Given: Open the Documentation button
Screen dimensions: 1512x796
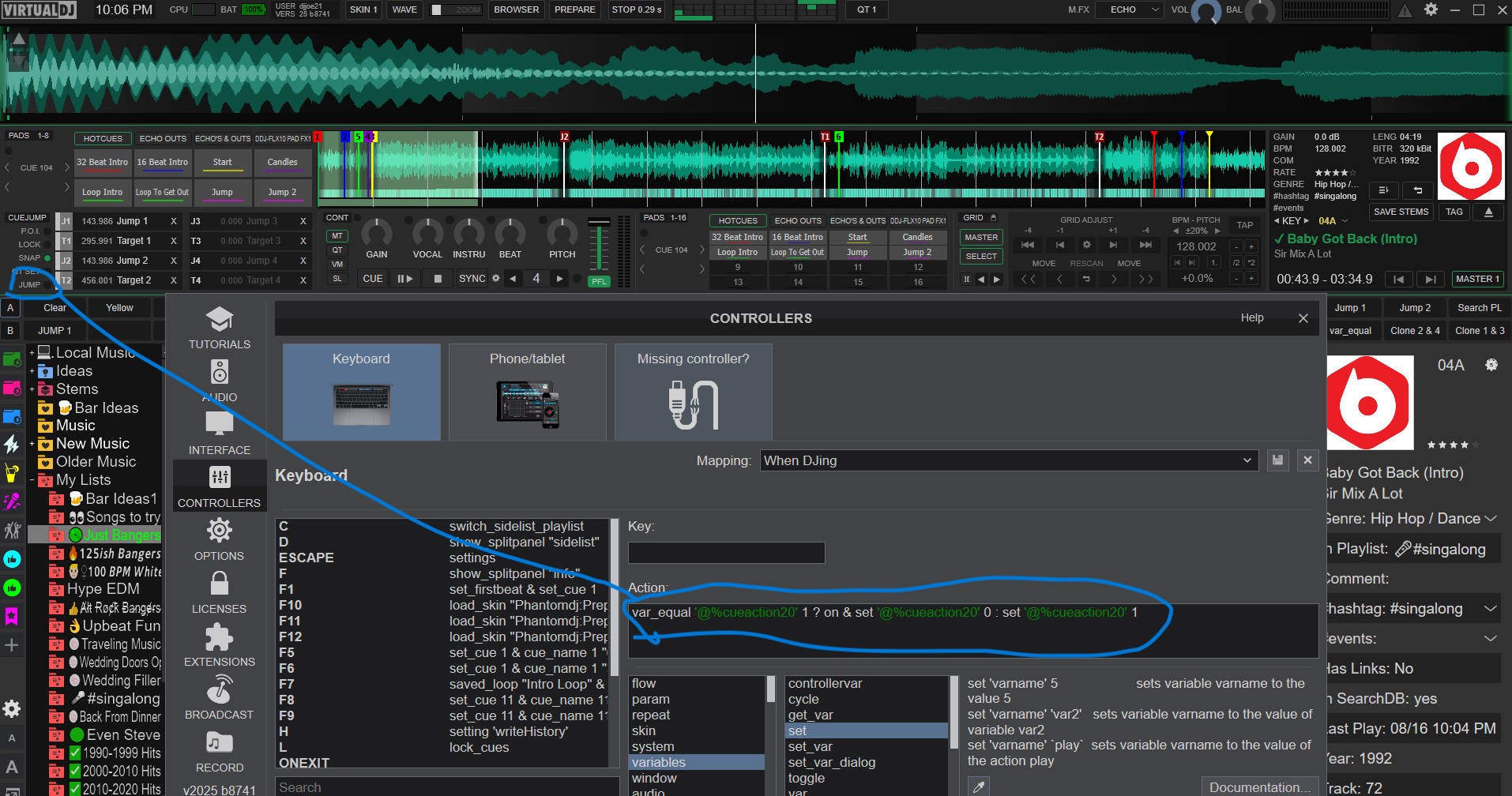Looking at the screenshot, I should click(1259, 787).
